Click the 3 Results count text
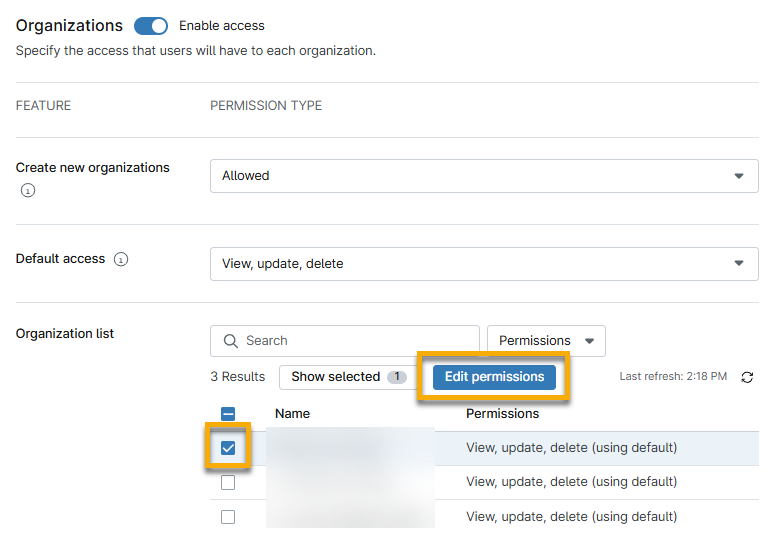 pyautogui.click(x=238, y=377)
